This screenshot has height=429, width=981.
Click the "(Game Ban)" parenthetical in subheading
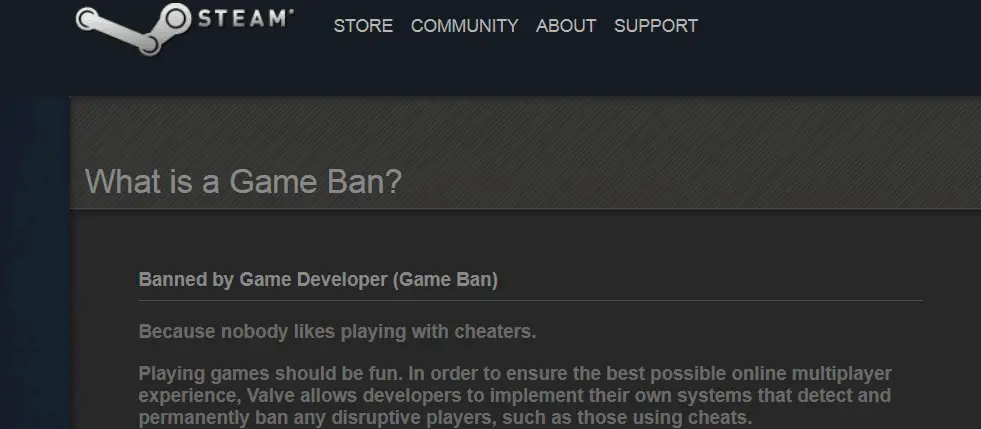[x=445, y=280]
